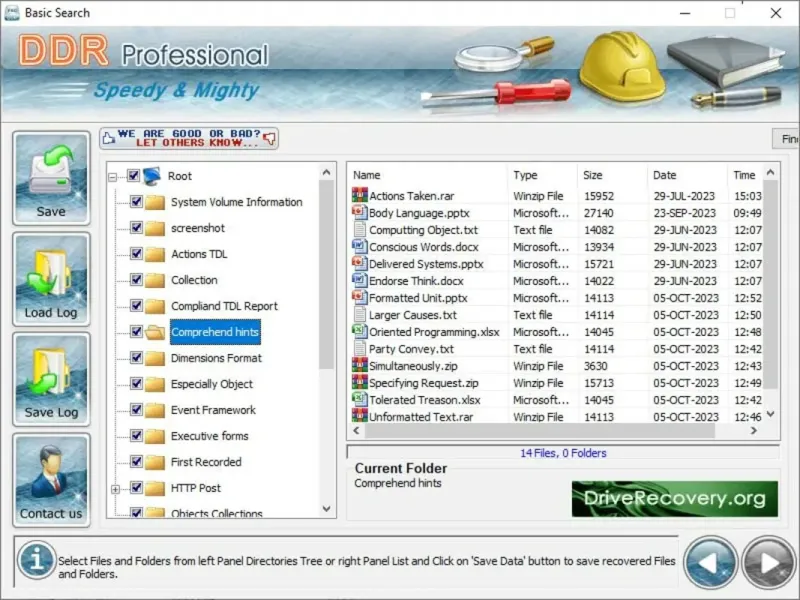Uncheck the Root checkbox
Screen dimensions: 800x600
point(134,176)
